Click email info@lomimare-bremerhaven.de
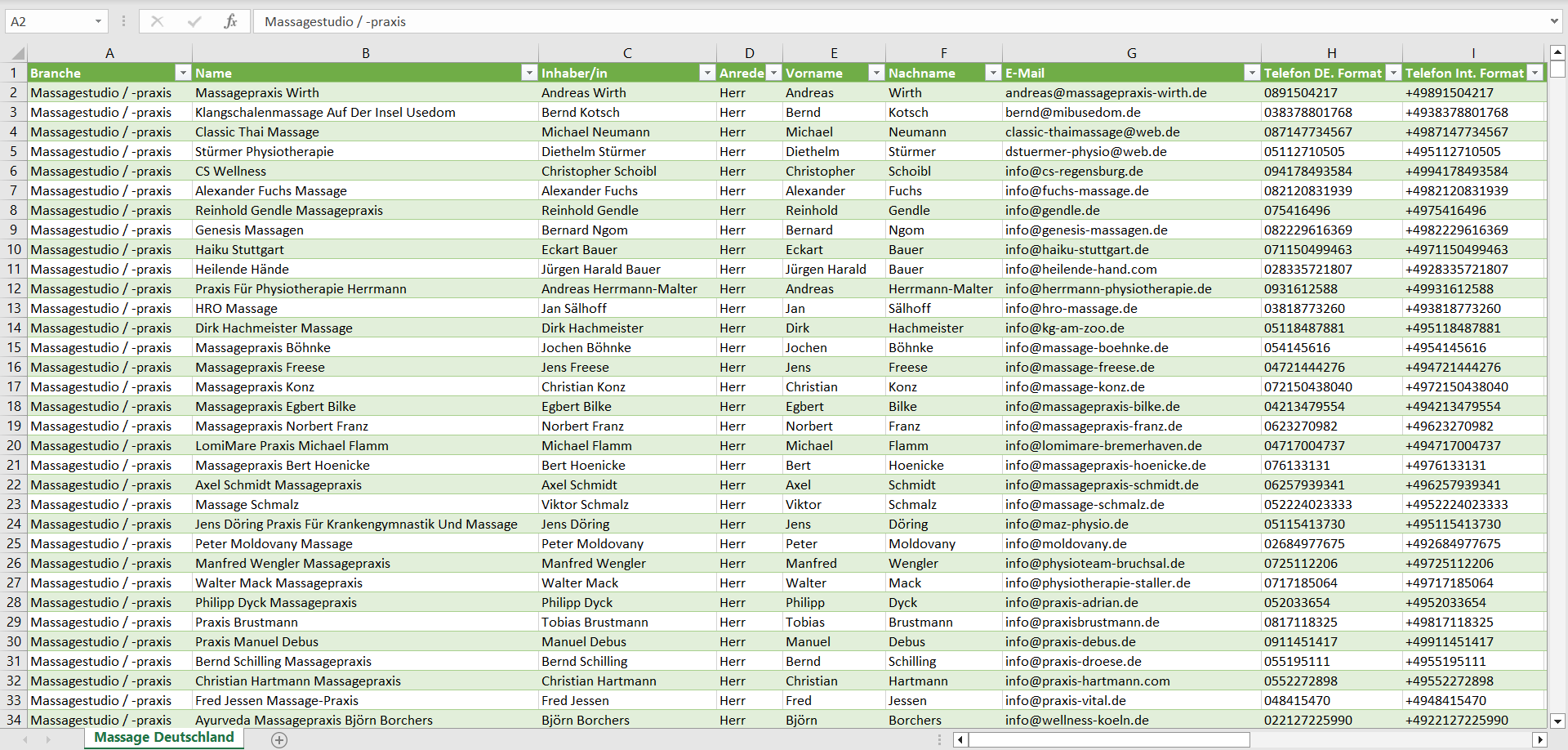1568x750 pixels. click(x=1131, y=445)
